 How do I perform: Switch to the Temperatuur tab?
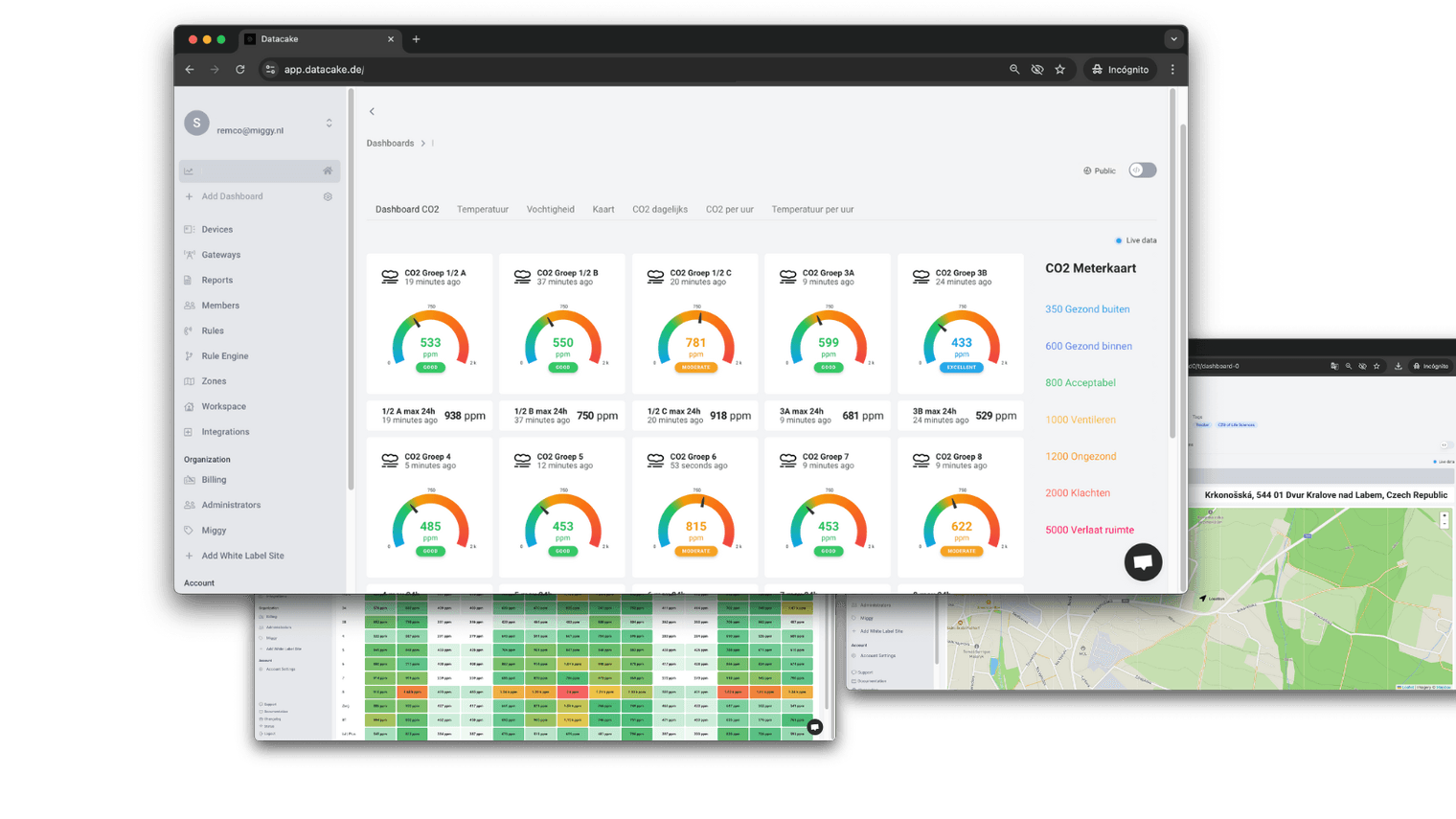483,210
